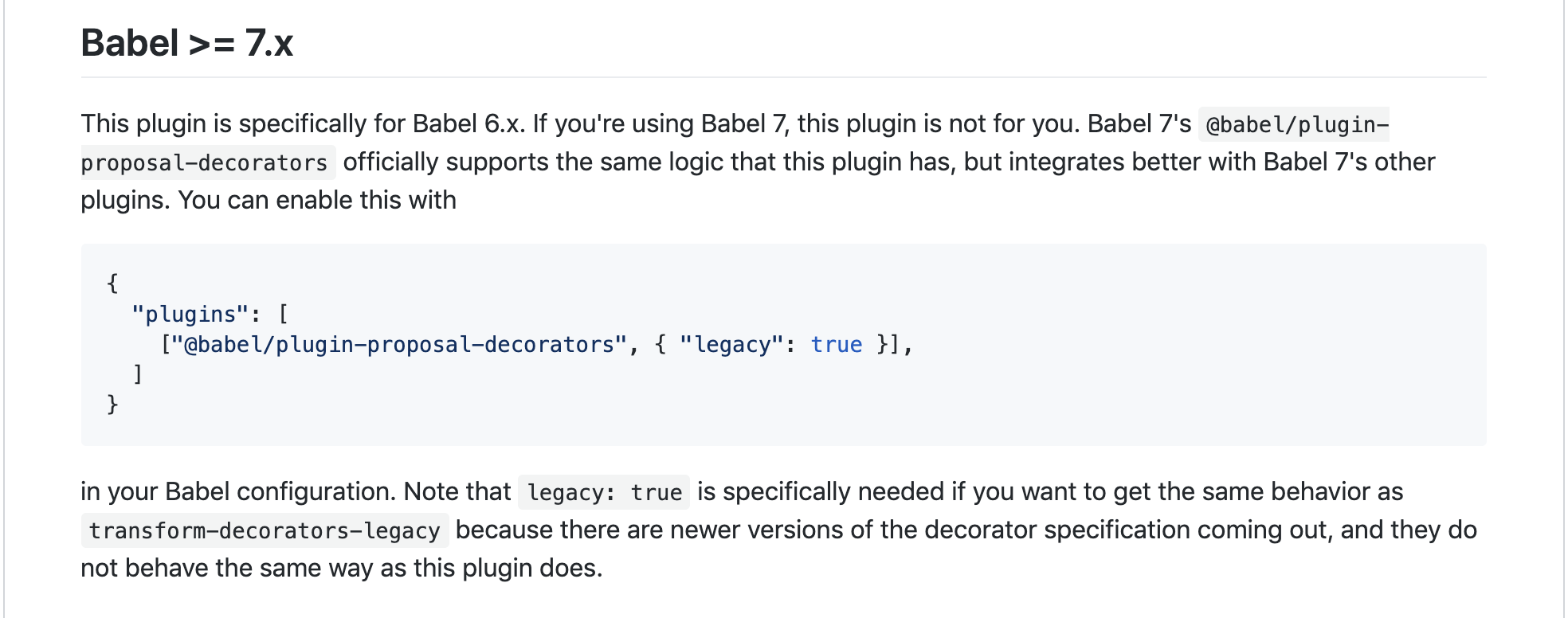Click the closing square bracket in the code block
The width and height of the screenshot is (1568, 618).
[138, 374]
